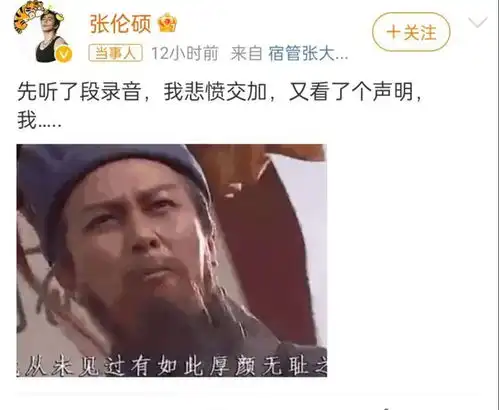This screenshot has height=410, width=499.
Task: Follow the user with +关注 button
Action: coord(411,32)
